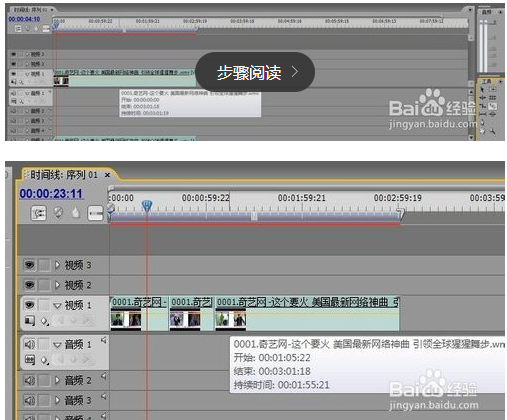Click the 00:01:59:21 ruler mark in large timeline

click(302, 198)
